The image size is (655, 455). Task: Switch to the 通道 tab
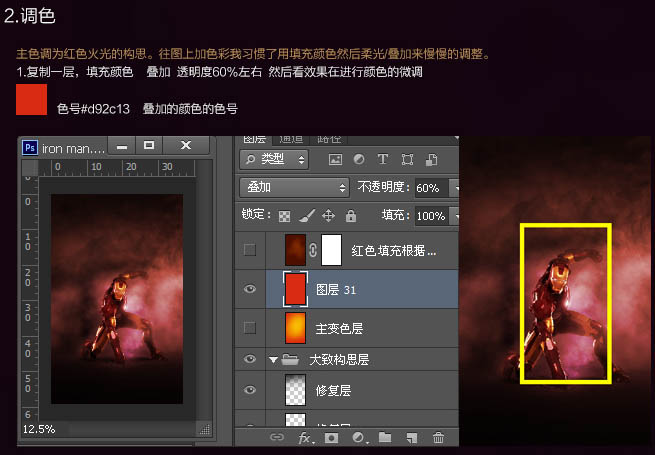click(x=291, y=139)
